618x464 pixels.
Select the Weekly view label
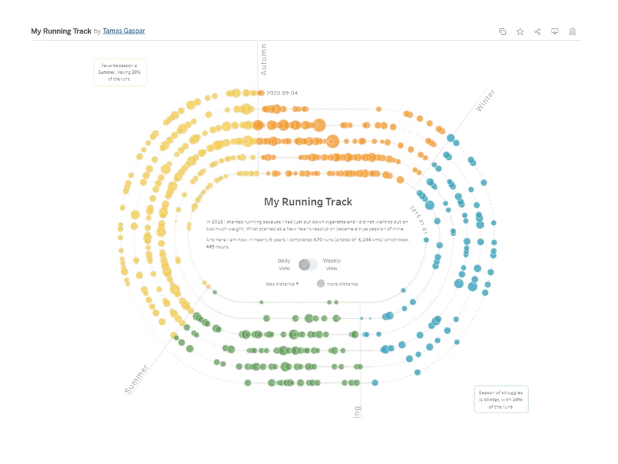[x=332, y=263]
